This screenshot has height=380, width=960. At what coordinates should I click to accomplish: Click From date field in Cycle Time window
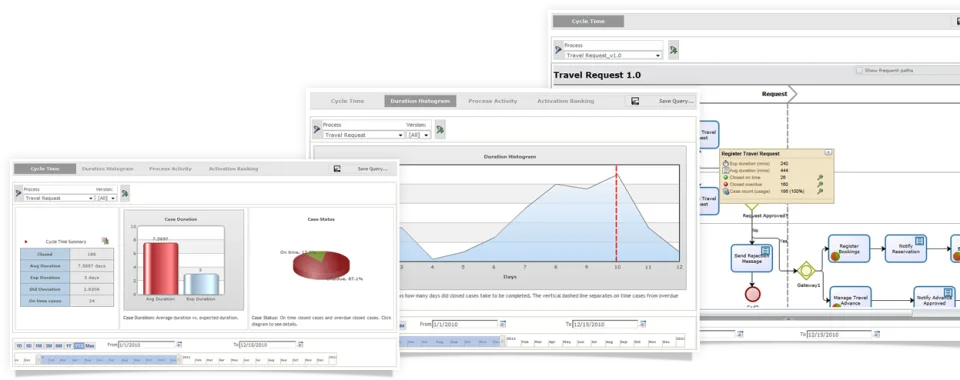coord(146,345)
